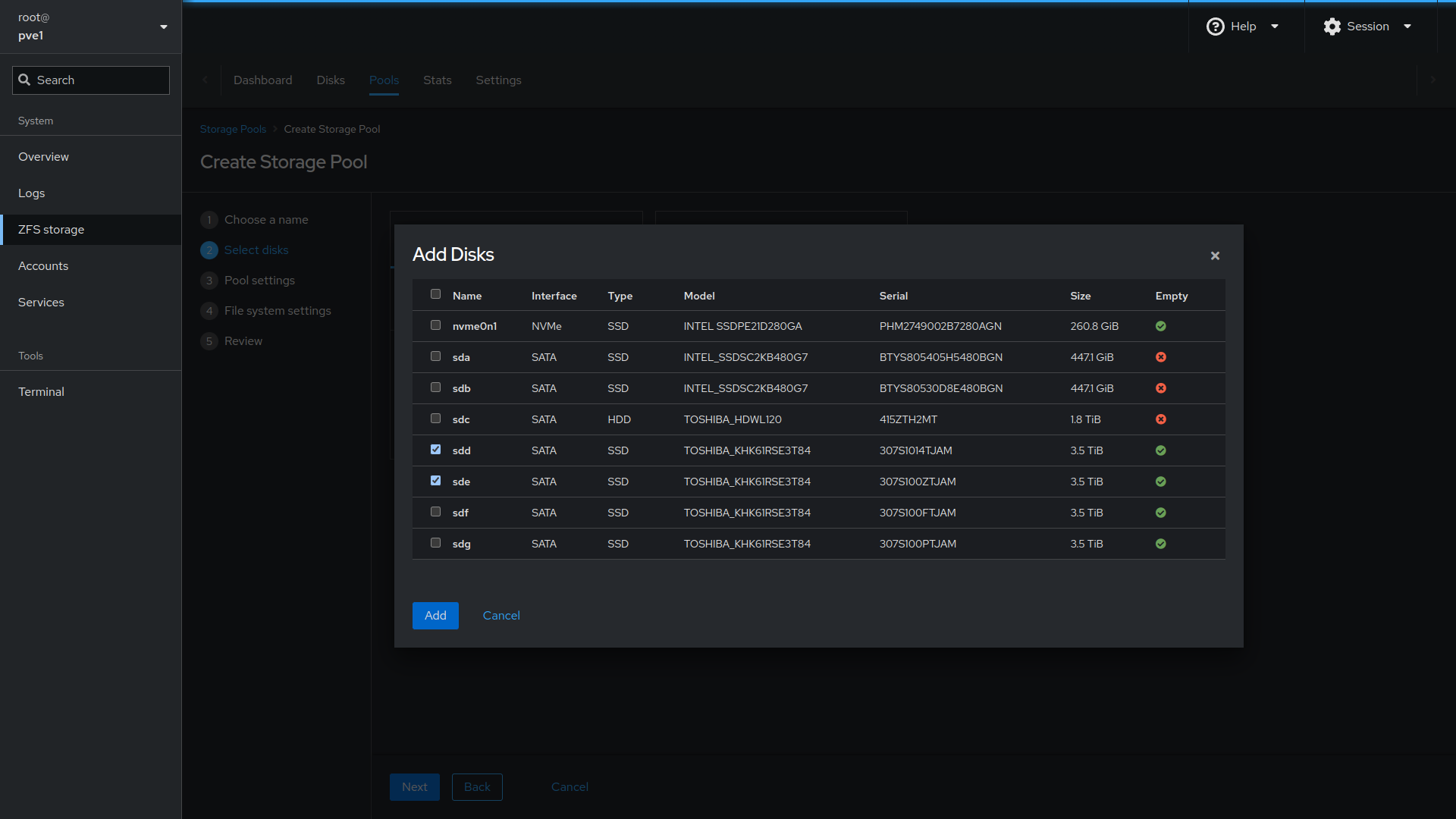The height and width of the screenshot is (819, 1456).
Task: Switch to the Settings tab
Action: [x=498, y=80]
